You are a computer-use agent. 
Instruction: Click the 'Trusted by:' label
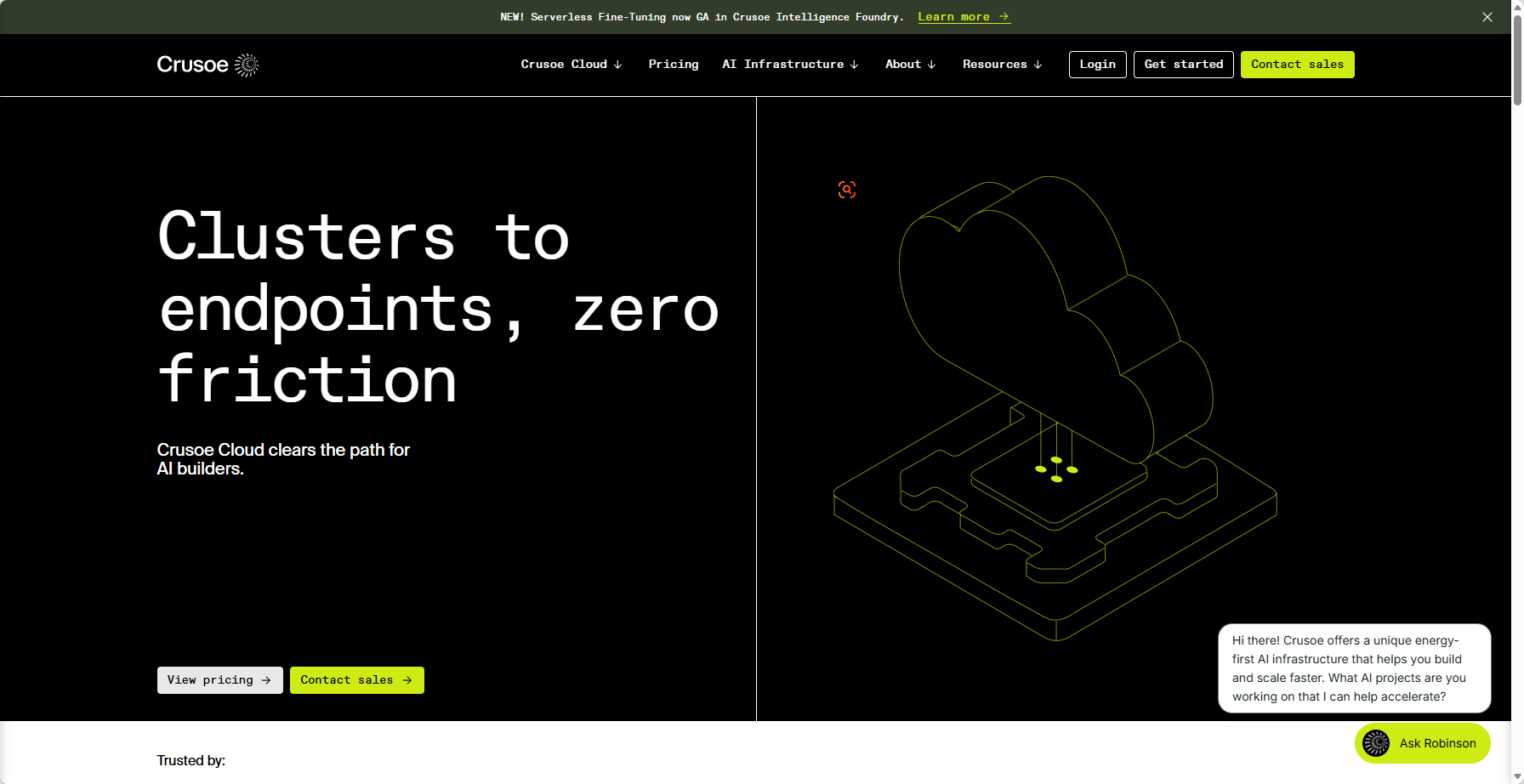point(191,760)
